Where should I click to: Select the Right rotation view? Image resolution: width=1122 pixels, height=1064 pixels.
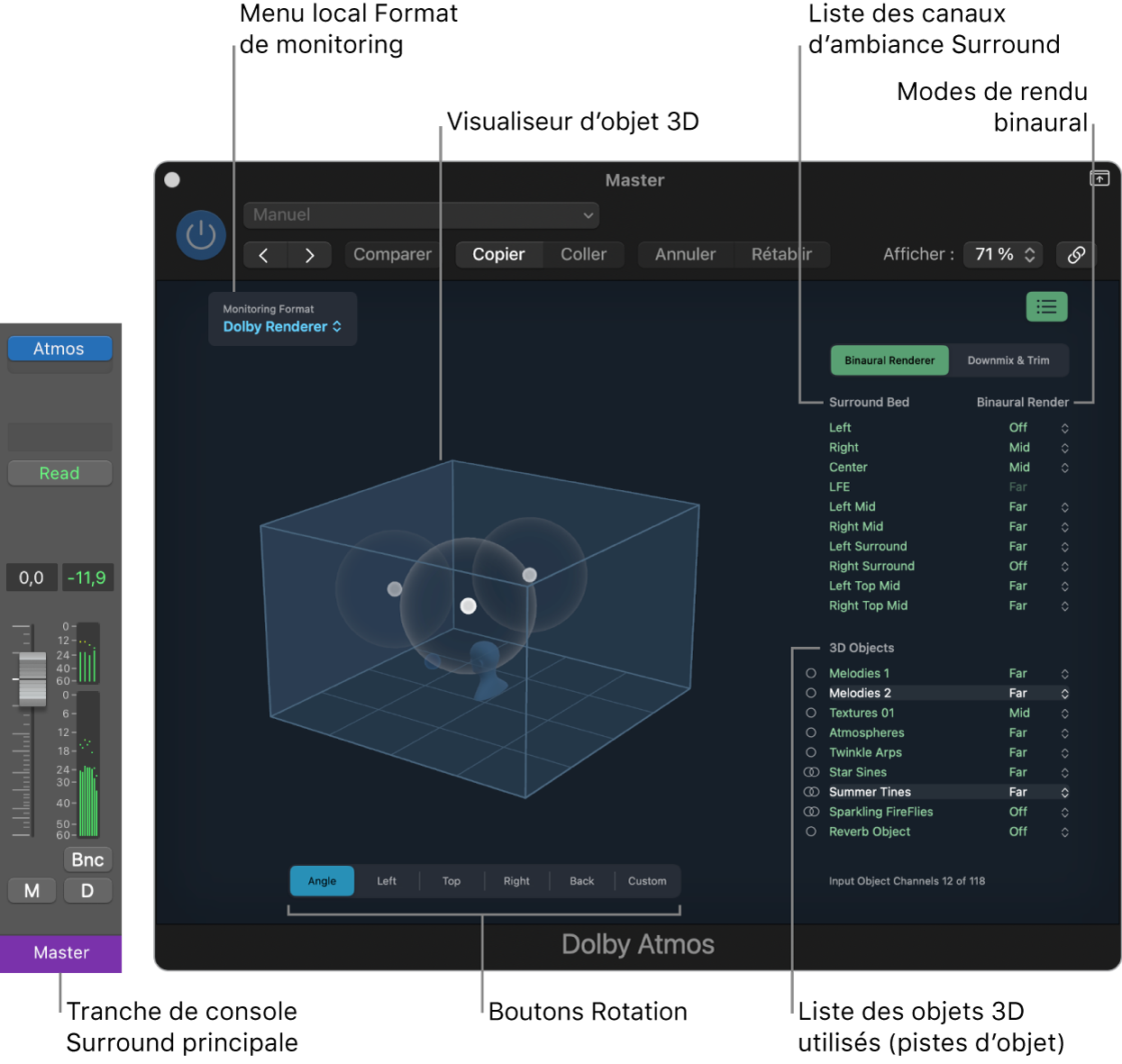click(x=516, y=881)
